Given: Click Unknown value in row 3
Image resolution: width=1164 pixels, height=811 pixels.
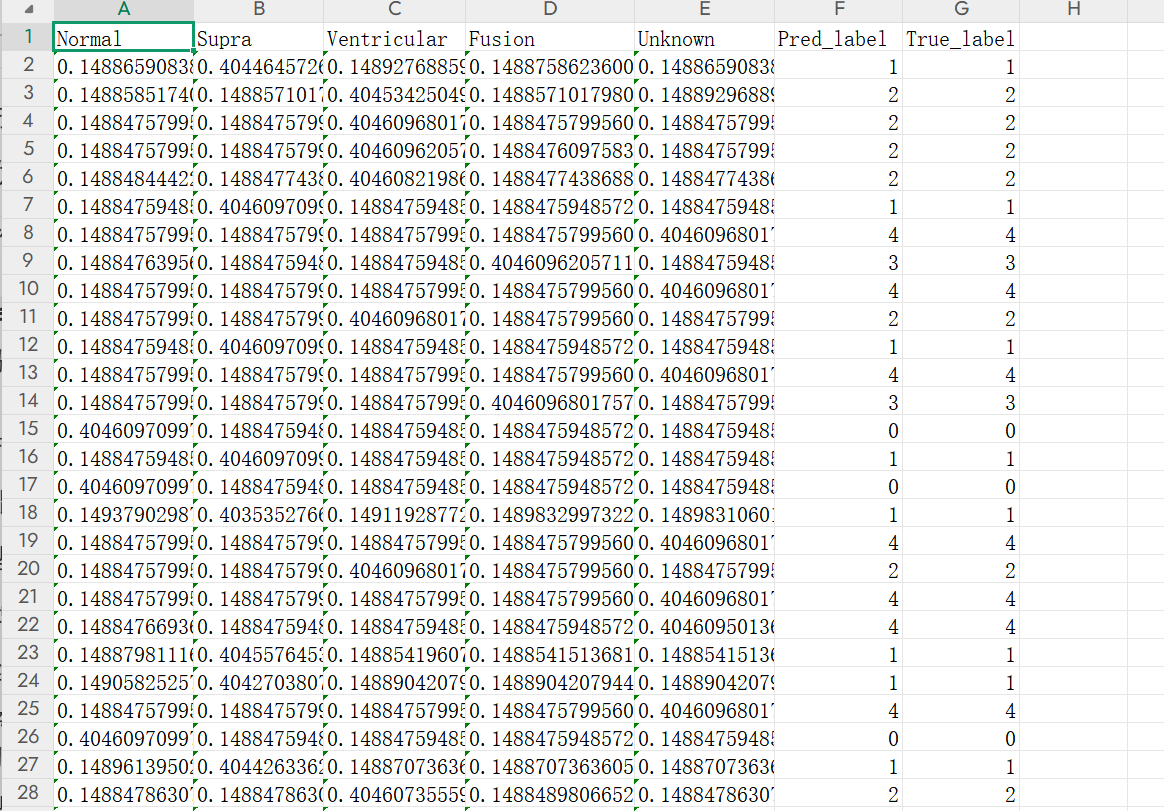Looking at the screenshot, I should 704,95.
